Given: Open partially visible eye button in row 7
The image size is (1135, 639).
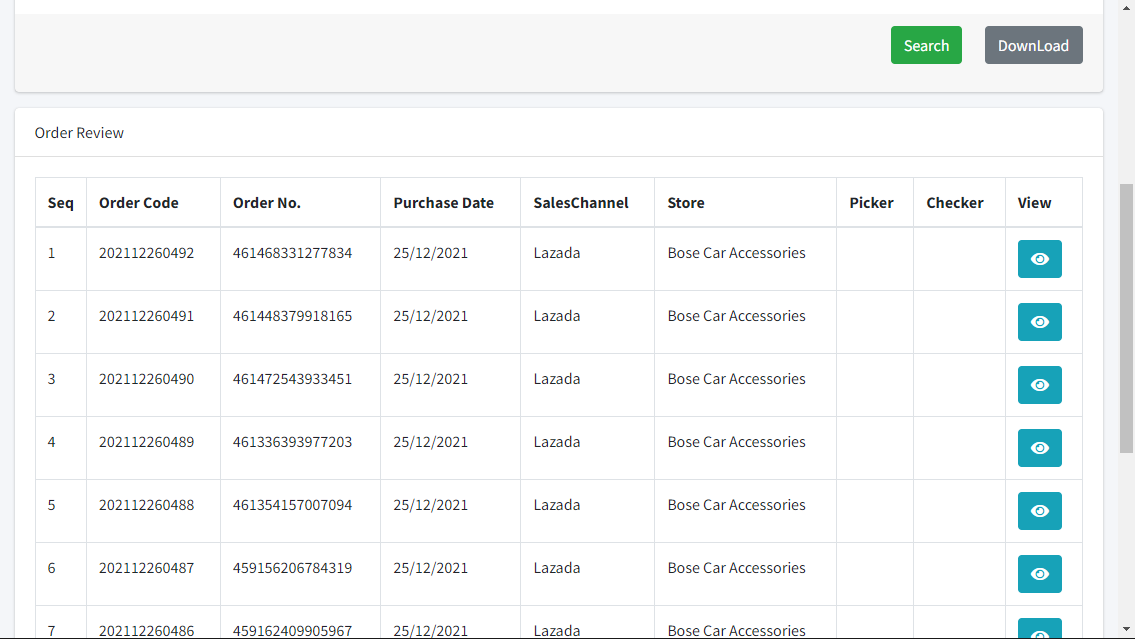Looking at the screenshot, I should tap(1039, 628).
